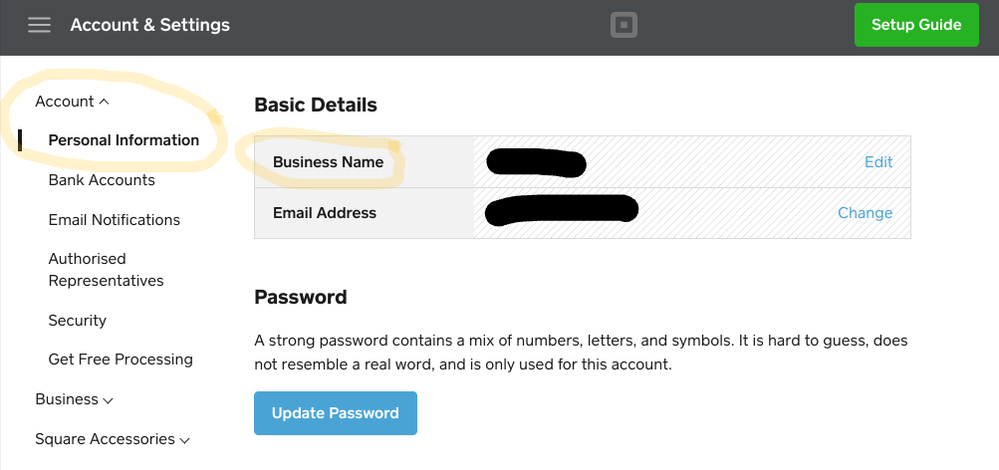Click the Square logo icon

(624, 25)
